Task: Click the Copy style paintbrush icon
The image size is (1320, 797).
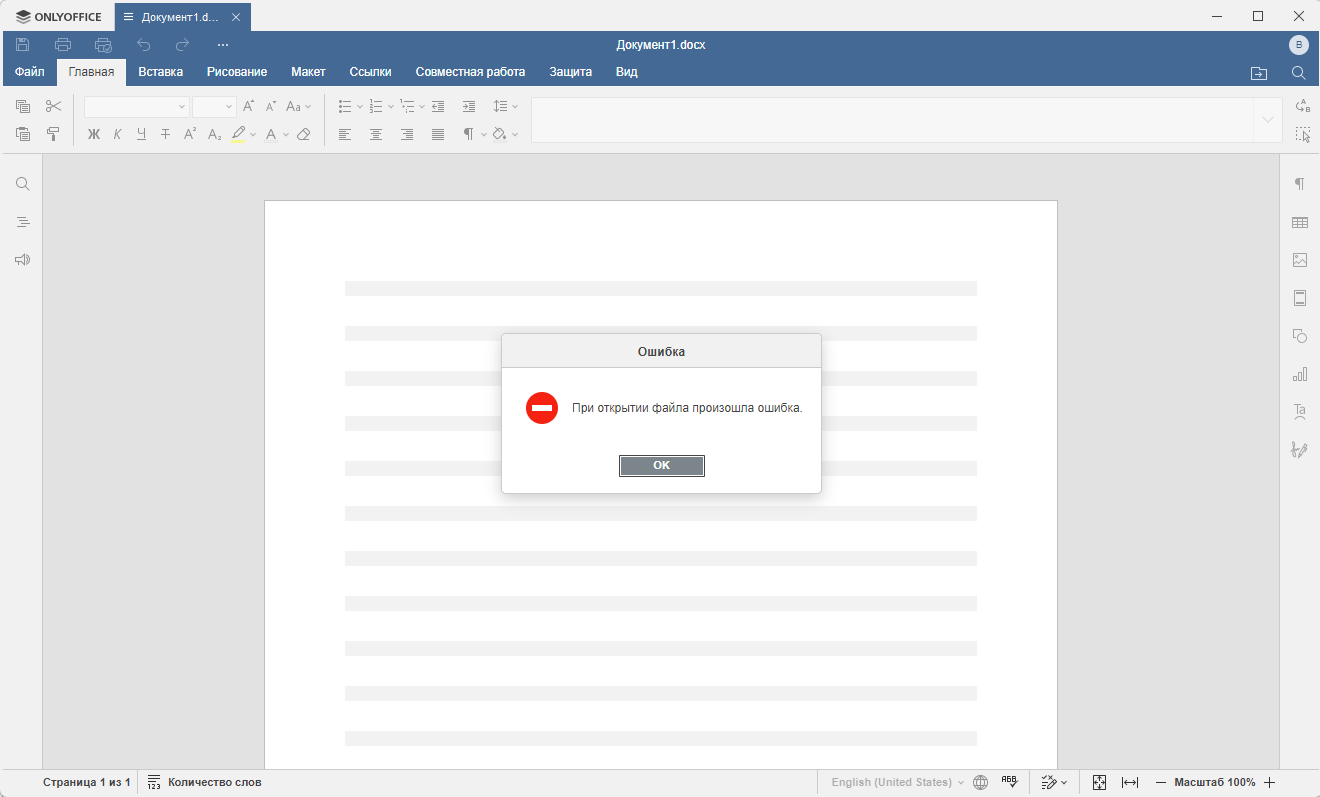Action: coord(54,134)
